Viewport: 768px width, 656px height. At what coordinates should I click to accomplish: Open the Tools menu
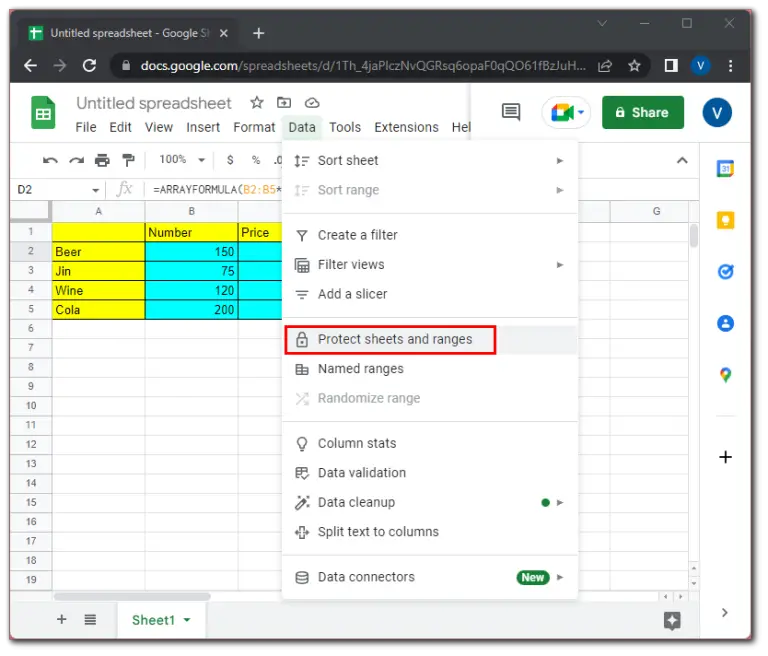tap(345, 127)
